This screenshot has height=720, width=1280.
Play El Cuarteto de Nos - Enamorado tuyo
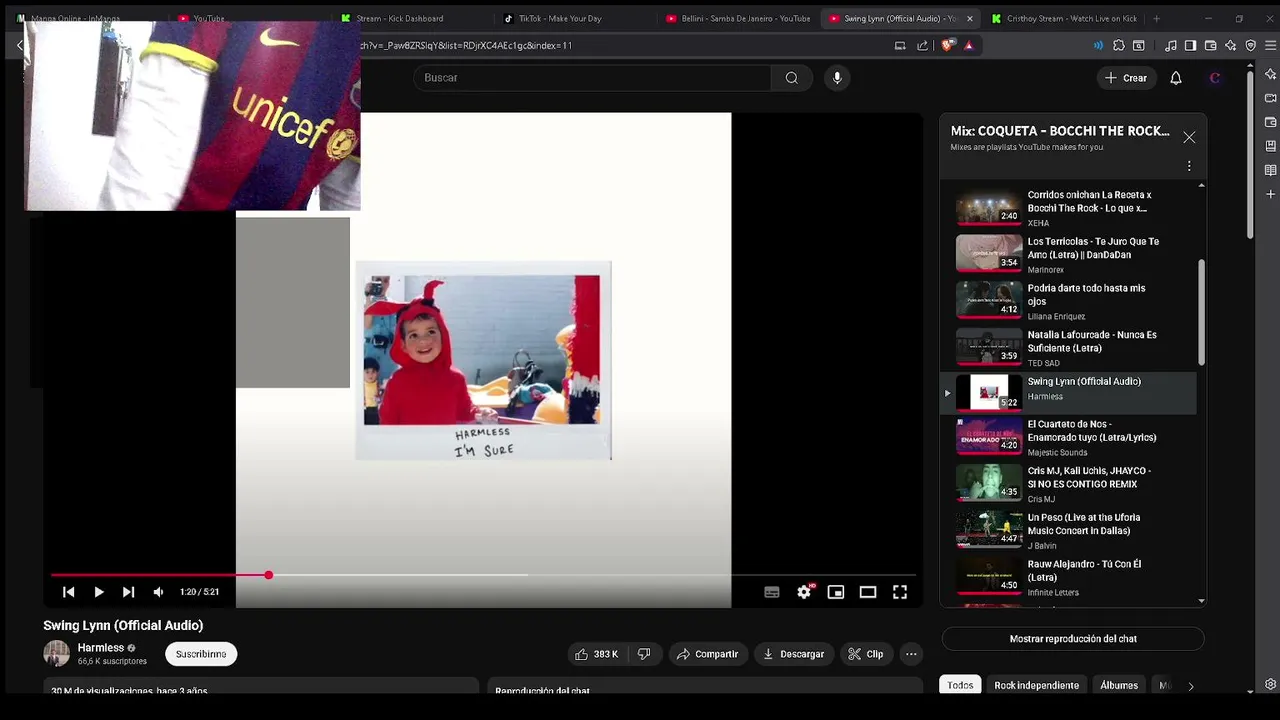[x=1067, y=438]
